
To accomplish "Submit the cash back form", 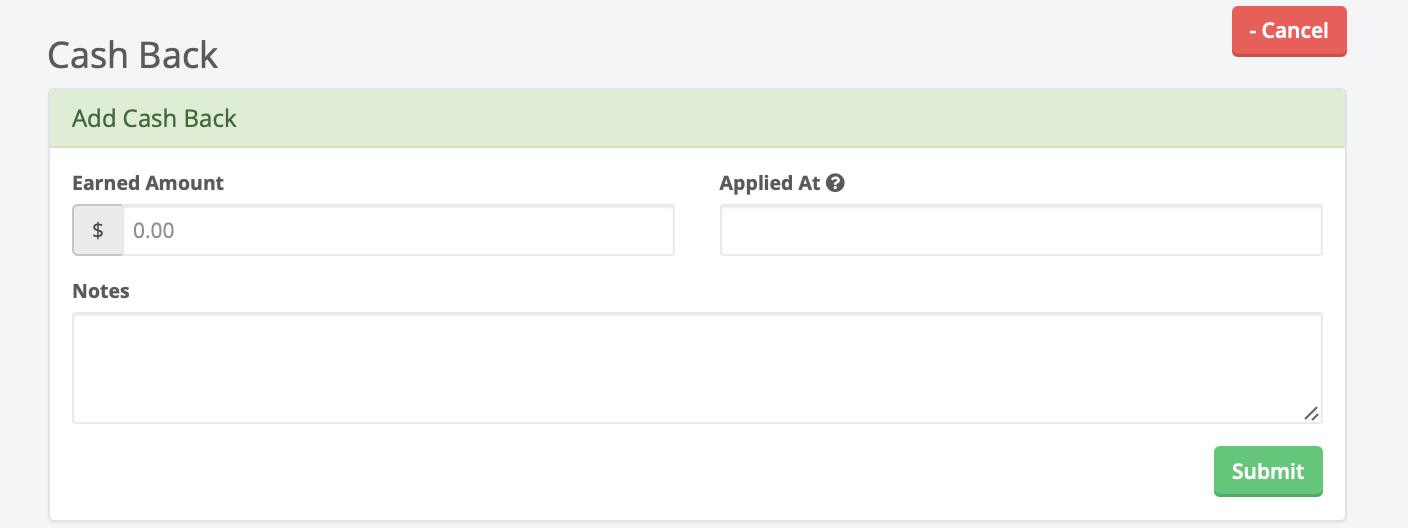I will click(1267, 471).
